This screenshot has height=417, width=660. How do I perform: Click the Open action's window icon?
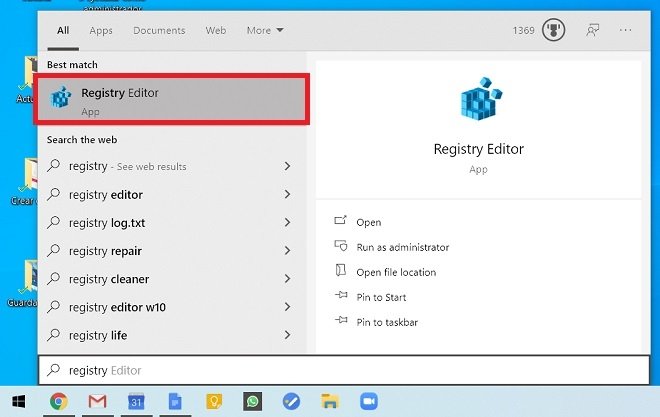[x=341, y=220]
